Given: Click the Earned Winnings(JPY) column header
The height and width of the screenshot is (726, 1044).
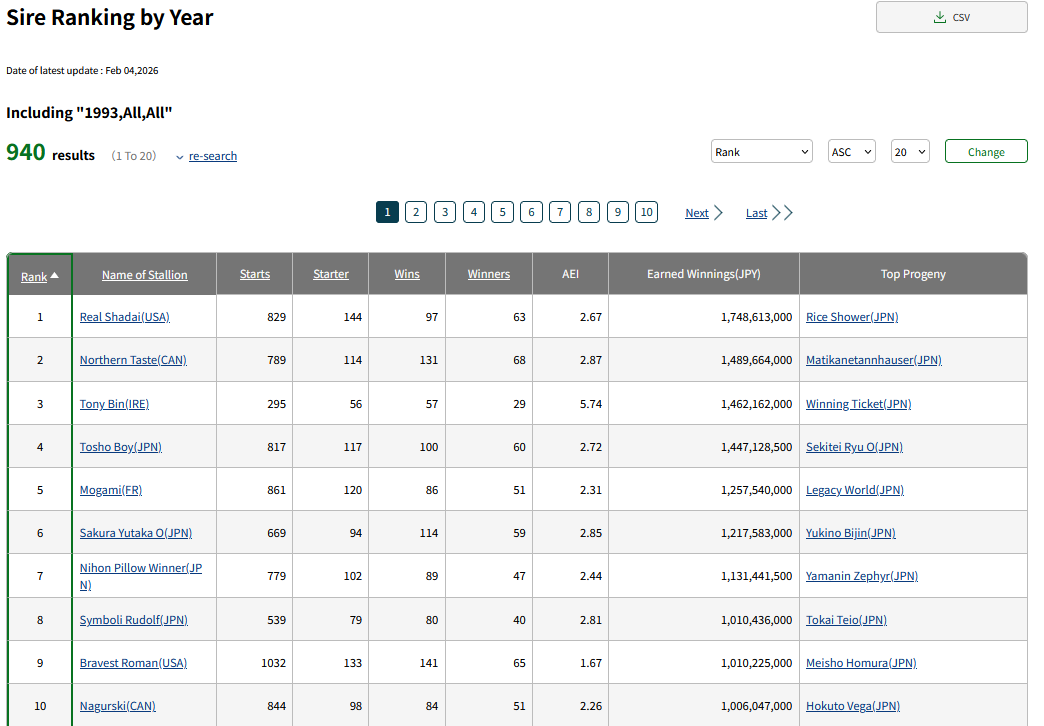Looking at the screenshot, I should point(704,274).
